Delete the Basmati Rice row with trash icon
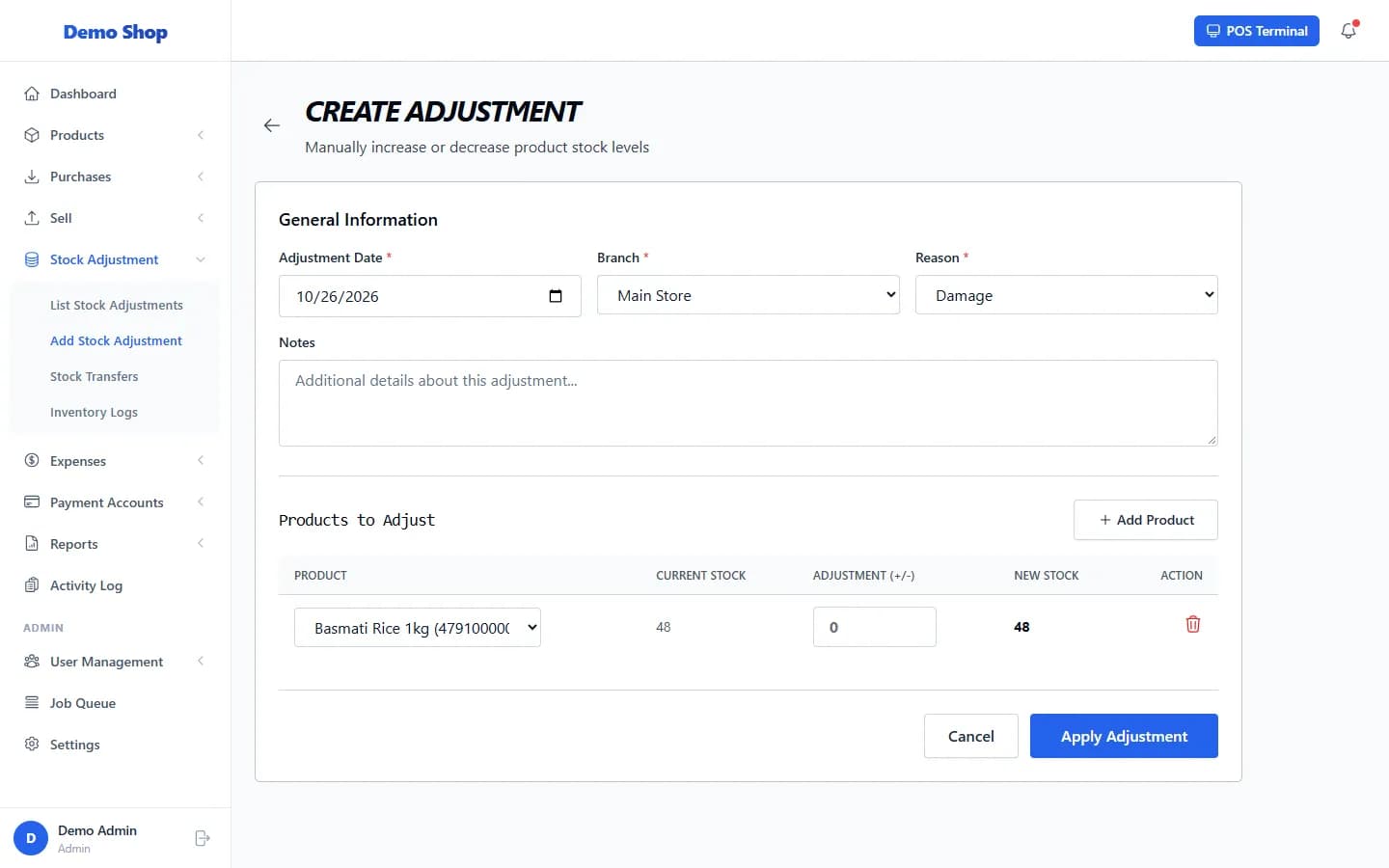The width and height of the screenshot is (1389, 868). tap(1193, 624)
